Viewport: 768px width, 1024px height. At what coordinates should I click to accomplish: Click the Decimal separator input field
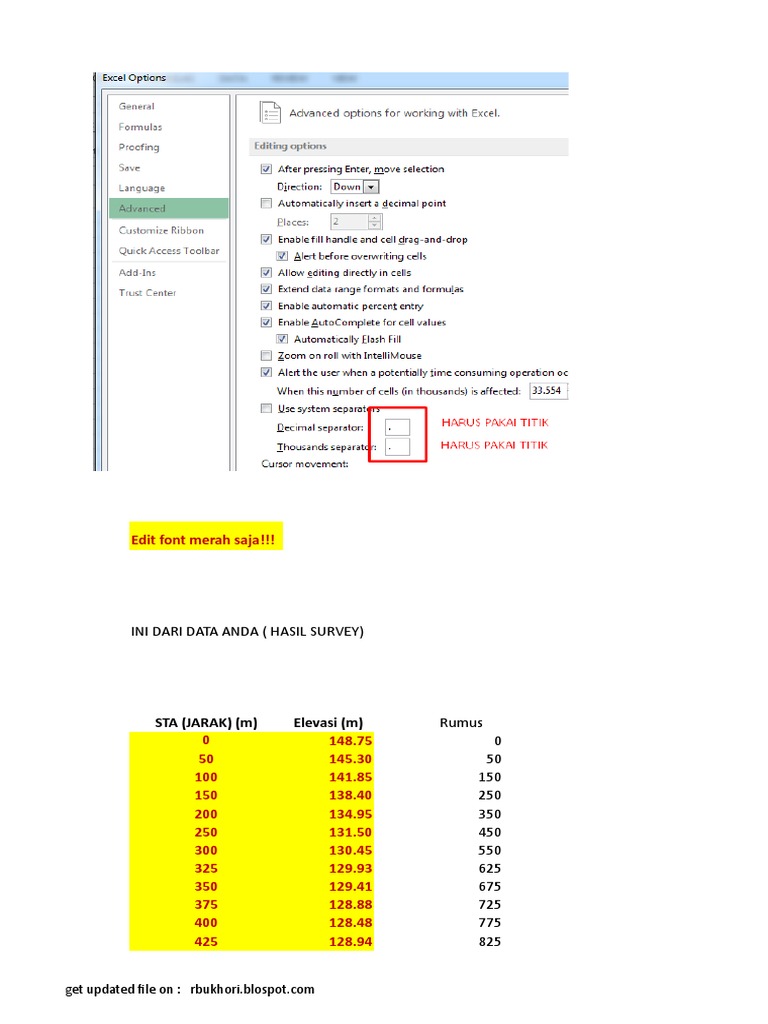click(x=397, y=428)
